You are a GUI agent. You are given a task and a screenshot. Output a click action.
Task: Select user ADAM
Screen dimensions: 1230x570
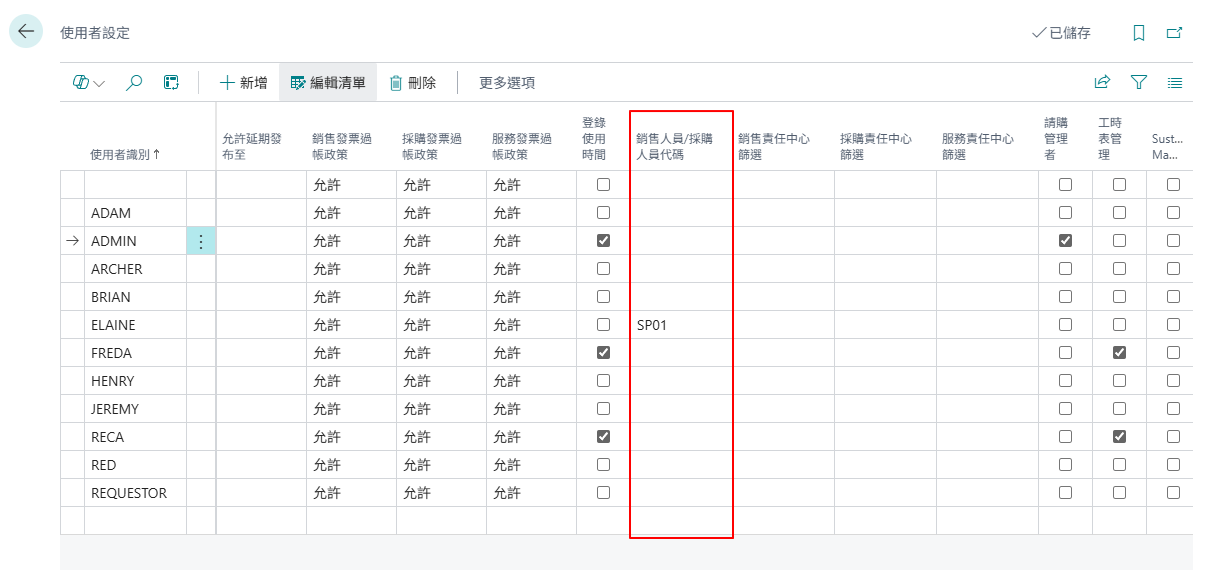[x=111, y=213]
